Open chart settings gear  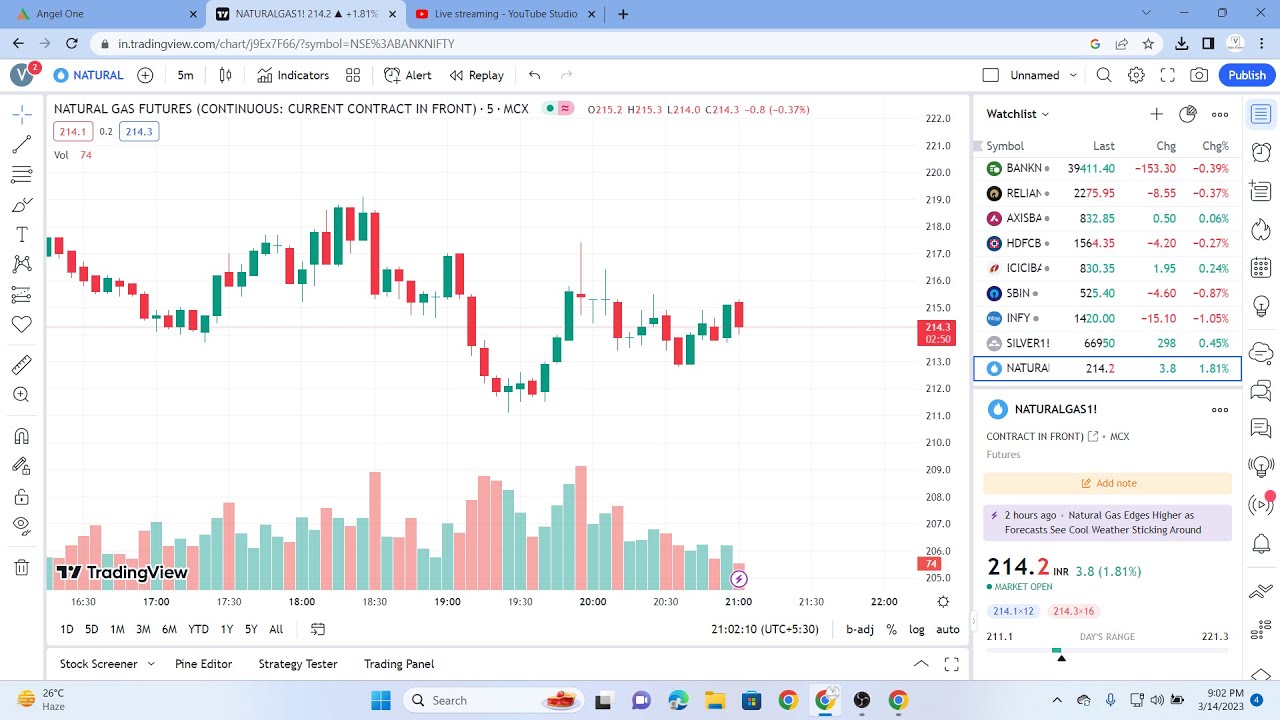point(1136,75)
